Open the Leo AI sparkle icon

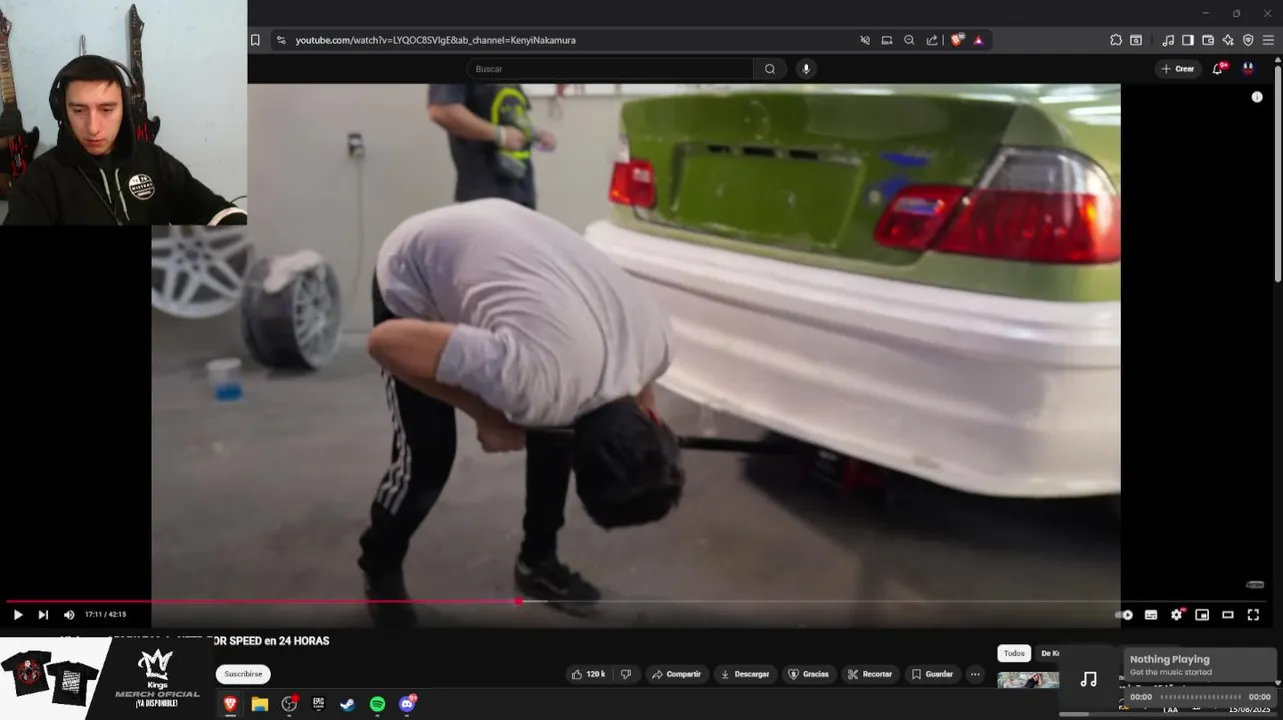pyautogui.click(x=1228, y=40)
